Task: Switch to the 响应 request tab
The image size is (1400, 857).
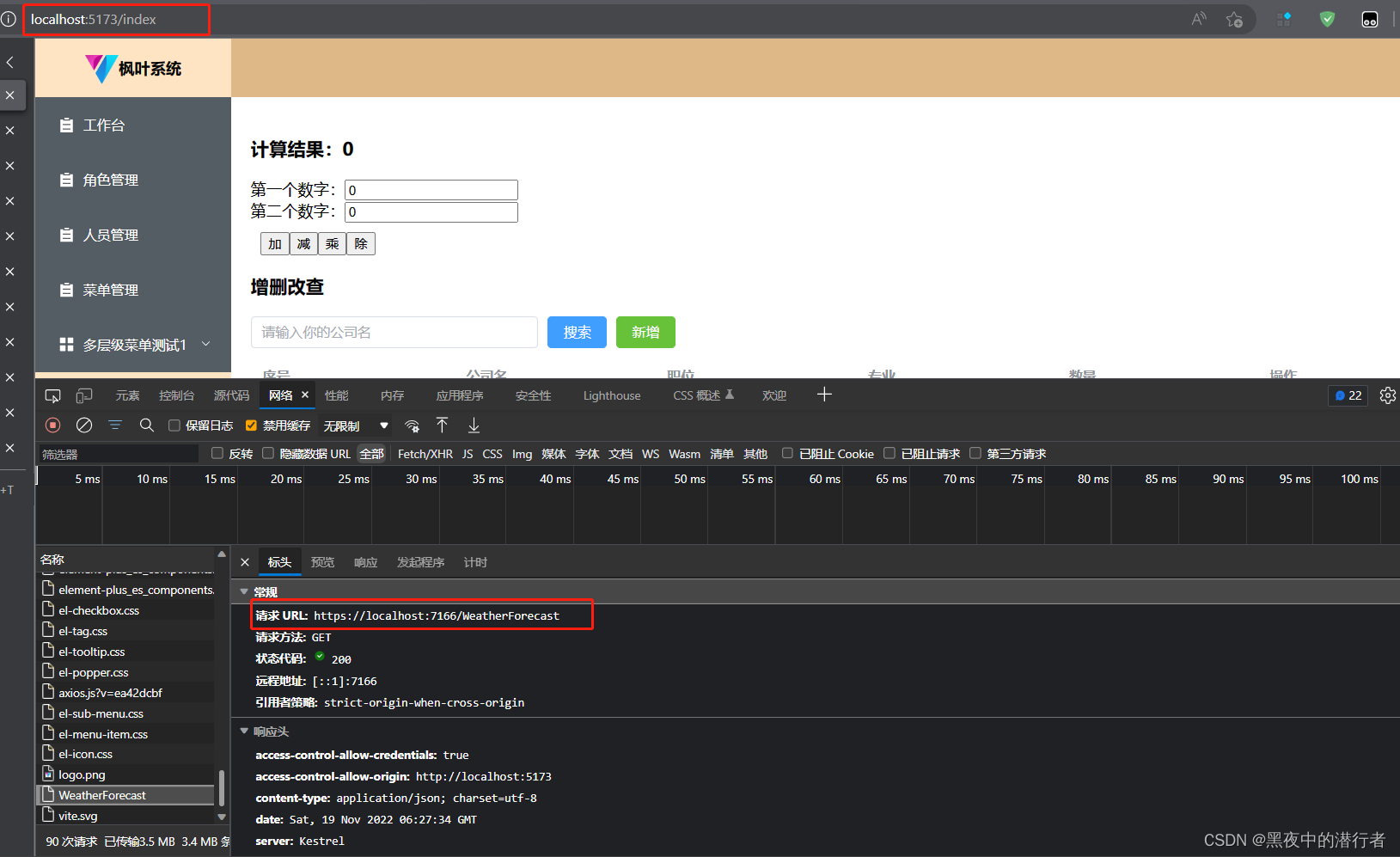Action: coord(366,562)
